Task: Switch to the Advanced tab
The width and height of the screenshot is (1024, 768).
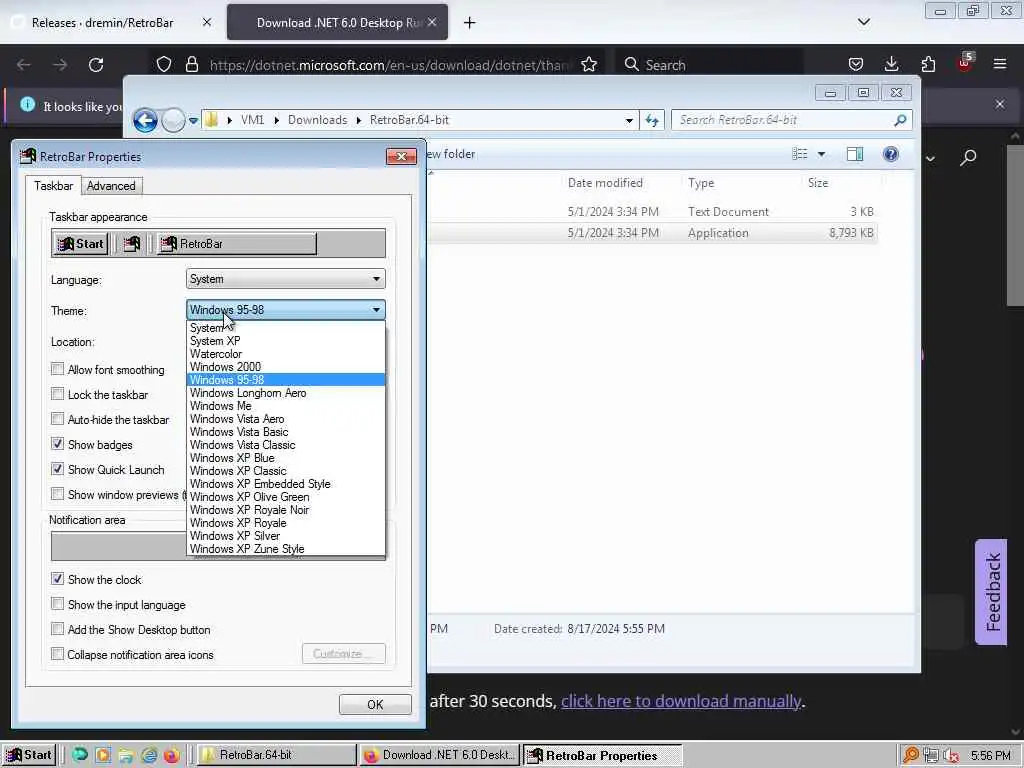Action: 111,186
